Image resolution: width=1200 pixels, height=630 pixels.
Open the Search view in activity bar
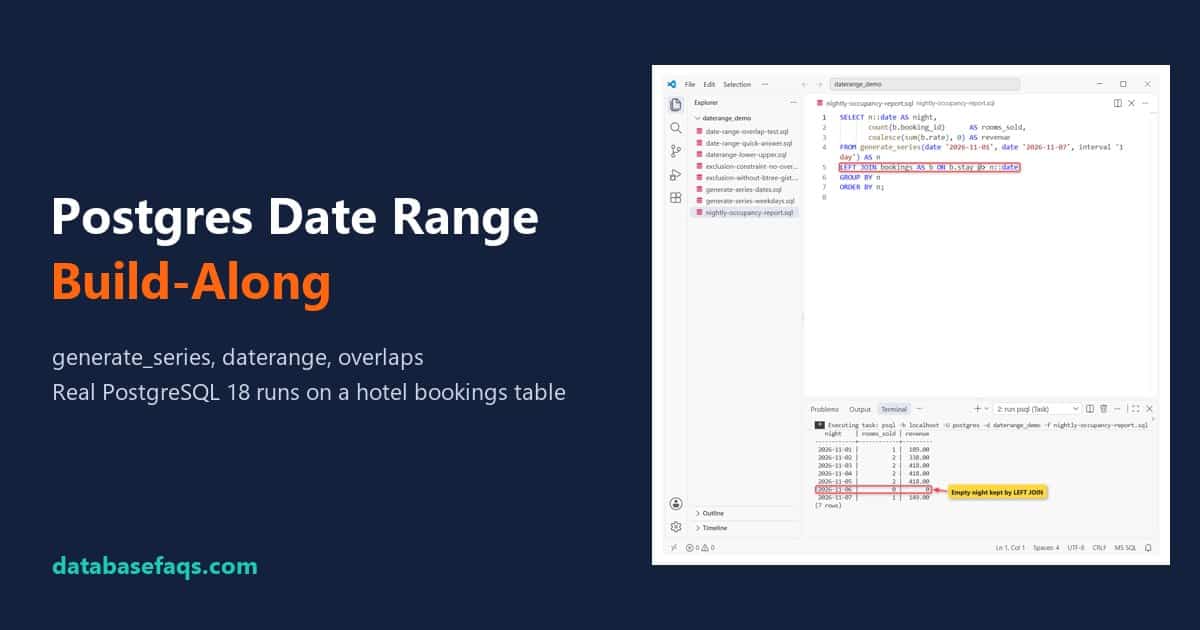[676, 128]
